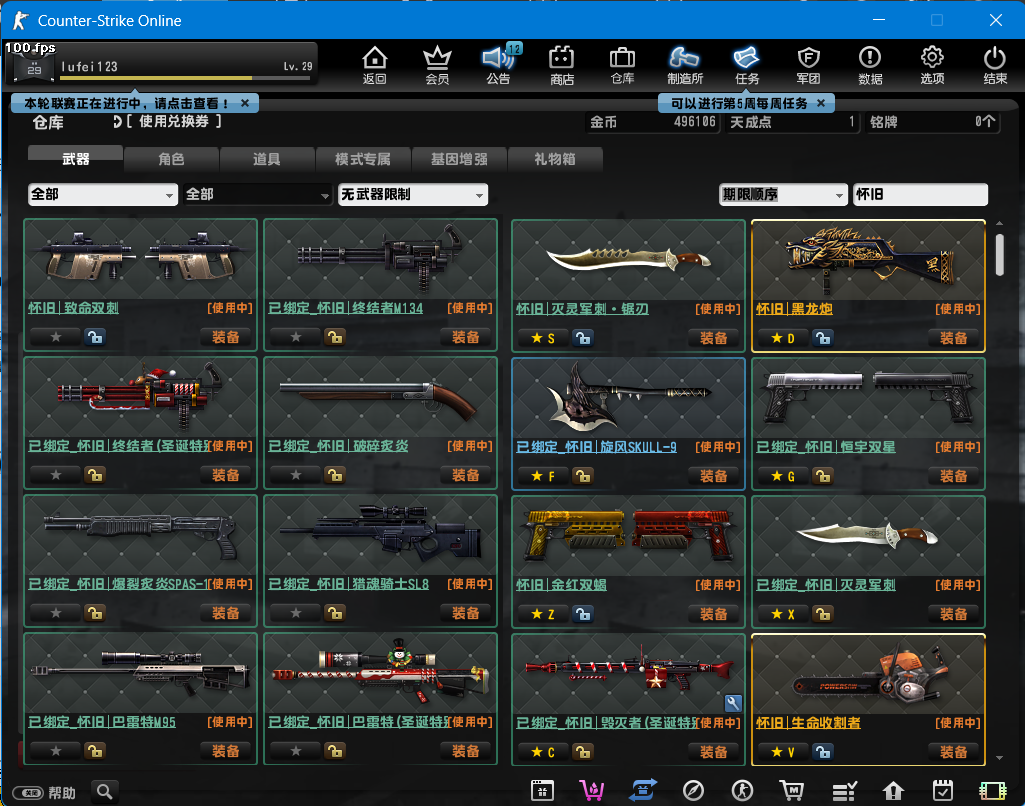This screenshot has height=806, width=1025.
Task: Toggle favorite star S on 灭灵军刺·锯刃
Action: (x=543, y=338)
